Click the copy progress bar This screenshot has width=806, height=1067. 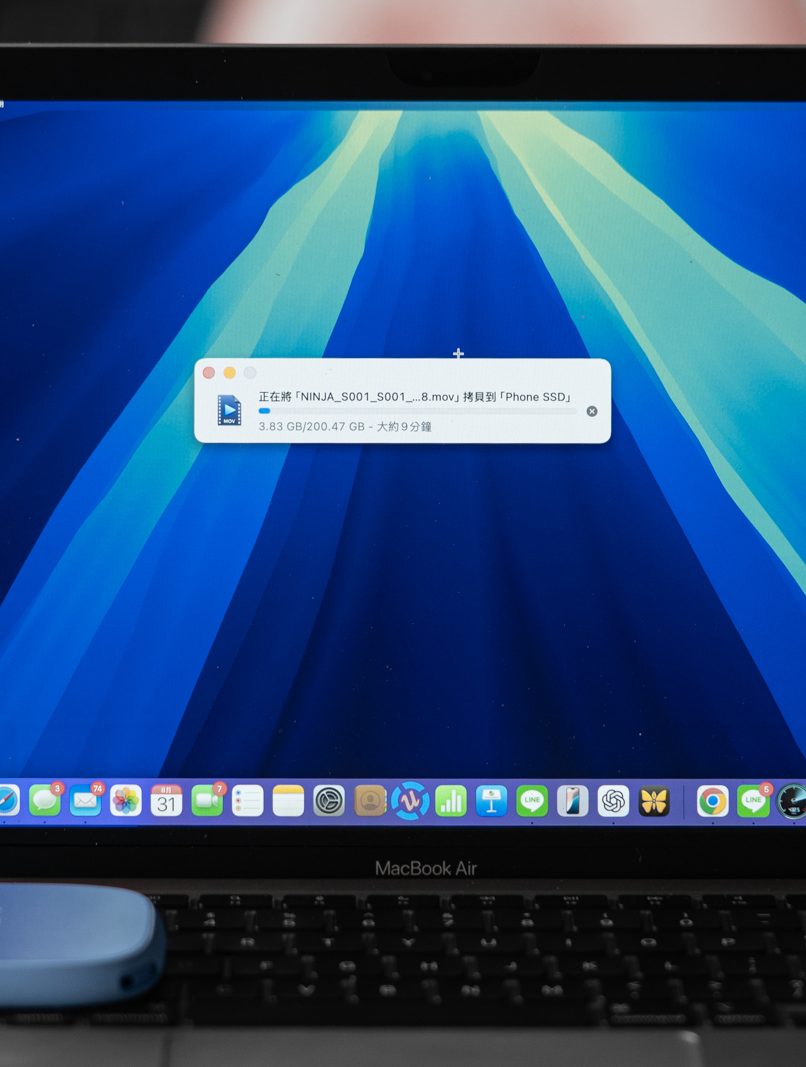coord(417,411)
